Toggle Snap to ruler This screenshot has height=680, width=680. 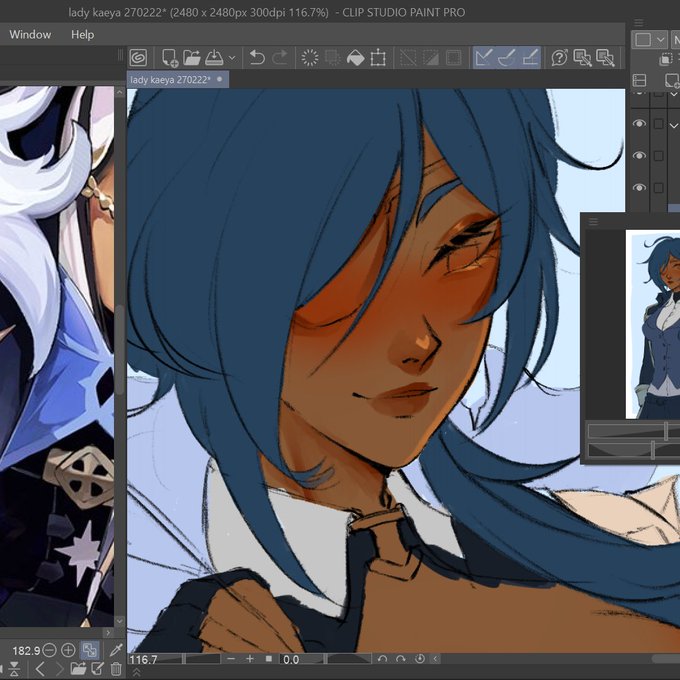(484, 58)
